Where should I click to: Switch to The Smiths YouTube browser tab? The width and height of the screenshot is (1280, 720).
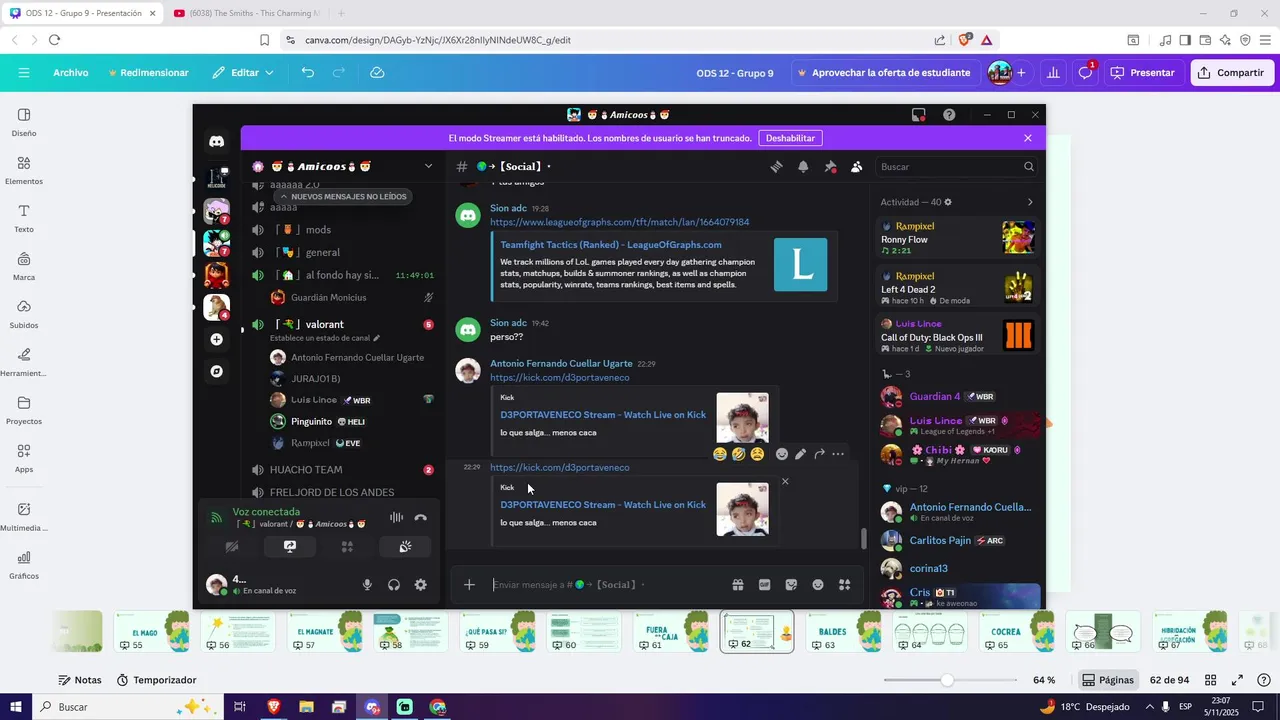[x=246, y=13]
